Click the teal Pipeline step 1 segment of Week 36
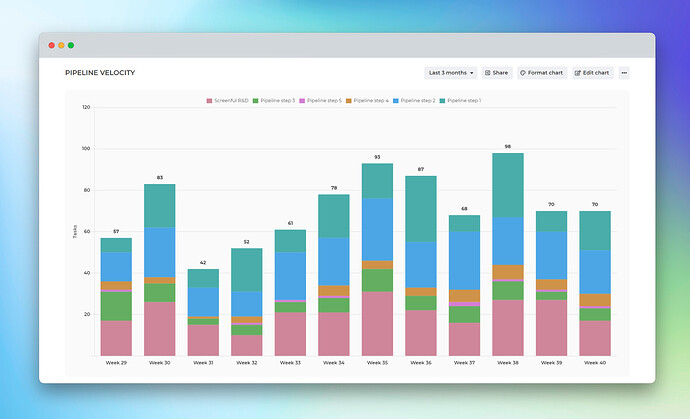 pyautogui.click(x=421, y=209)
